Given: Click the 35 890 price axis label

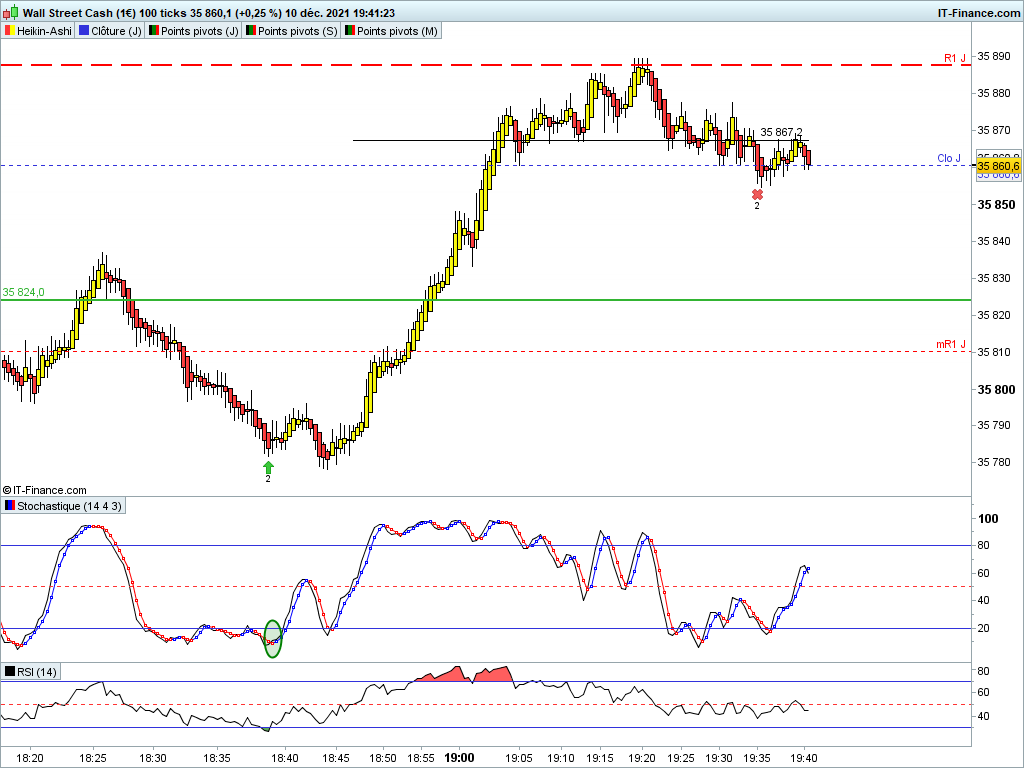Looking at the screenshot, I should click(993, 56).
